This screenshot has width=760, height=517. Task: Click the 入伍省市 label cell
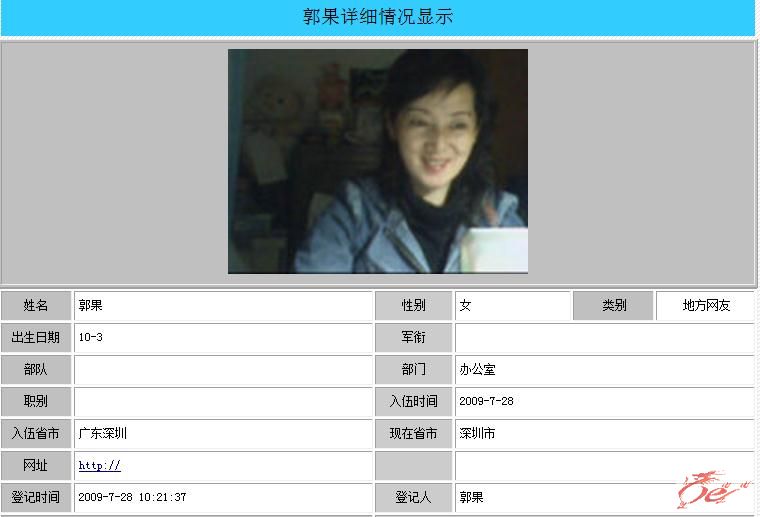[x=36, y=433]
